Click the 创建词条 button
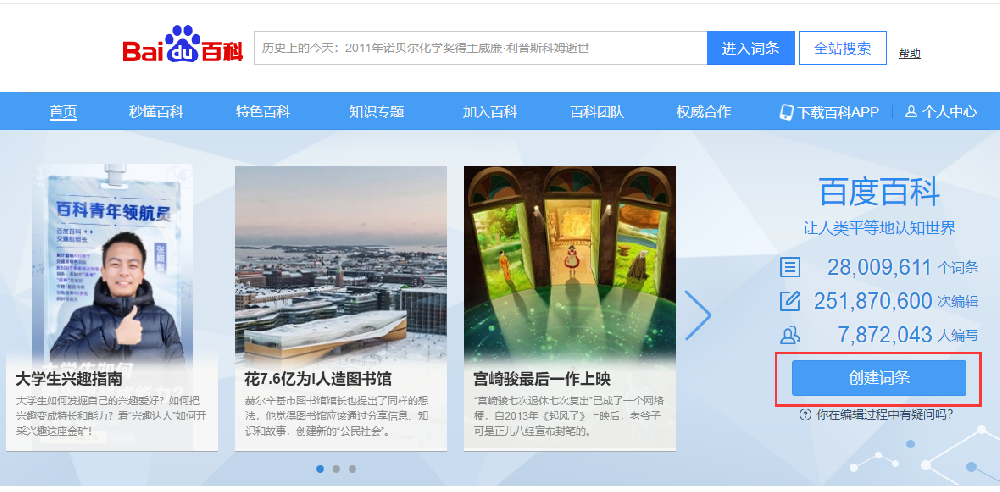1000x492 pixels. click(879, 378)
